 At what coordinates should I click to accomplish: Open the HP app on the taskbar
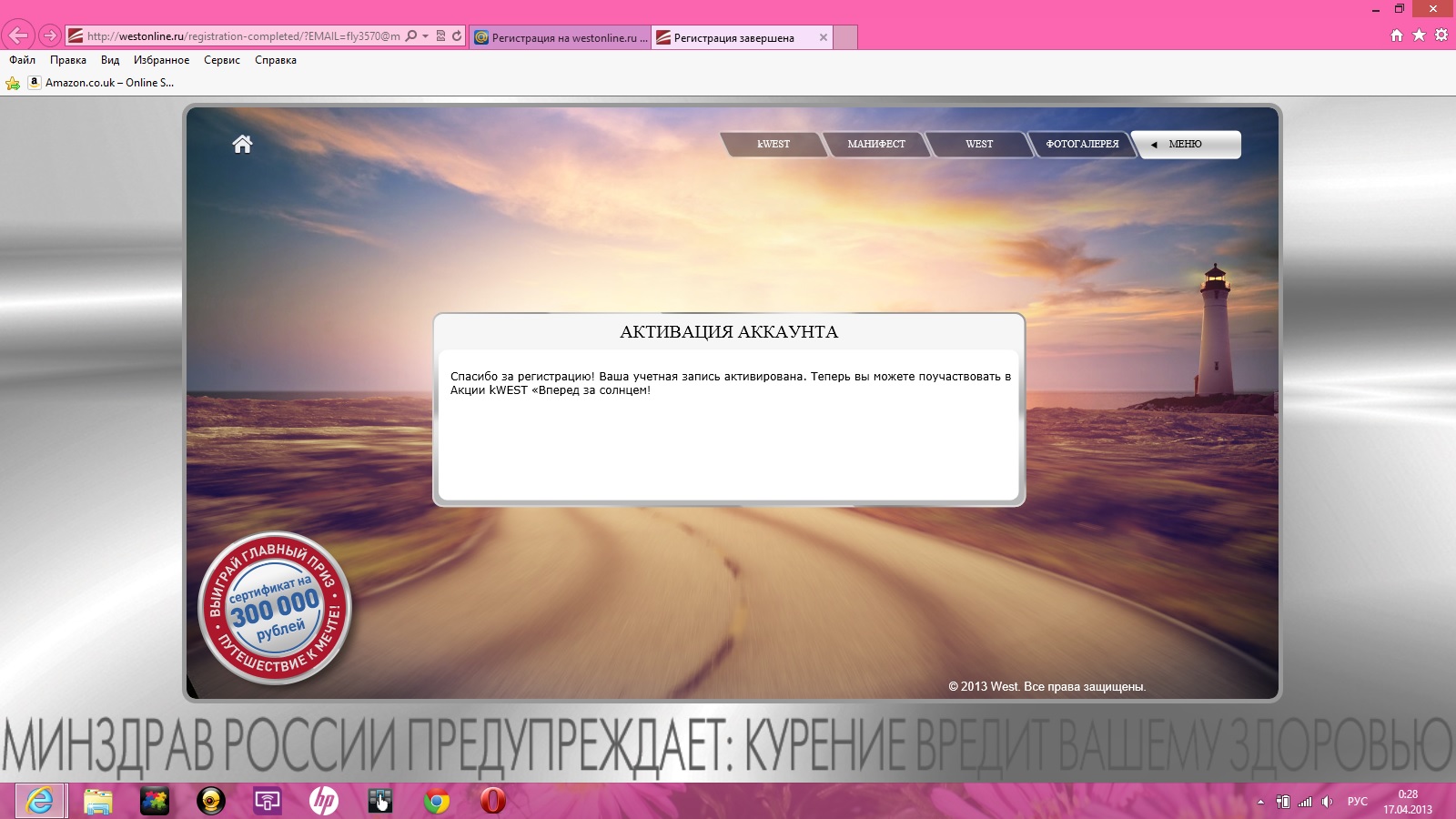tap(324, 801)
